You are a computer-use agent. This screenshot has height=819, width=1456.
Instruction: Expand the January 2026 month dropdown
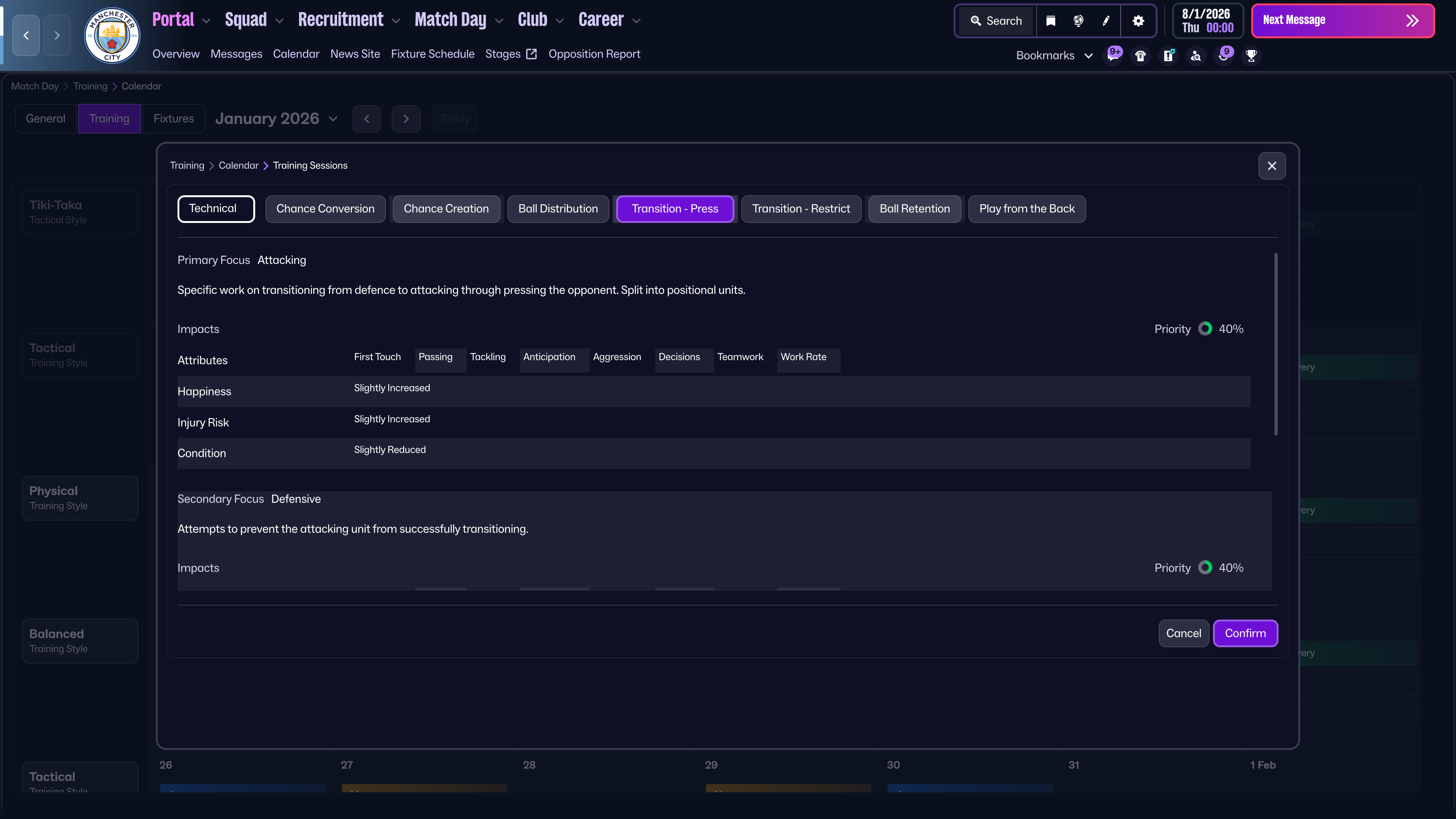pyautogui.click(x=276, y=119)
